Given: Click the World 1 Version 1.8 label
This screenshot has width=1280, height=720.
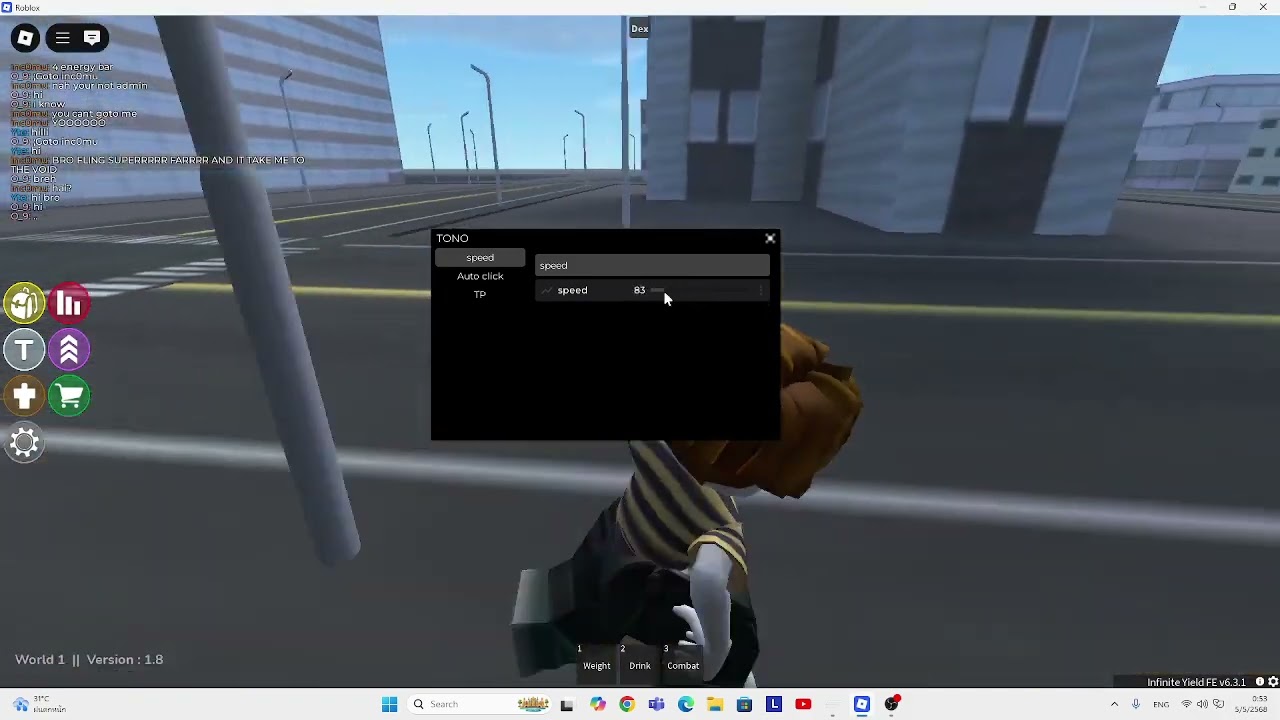Looking at the screenshot, I should click(x=89, y=660).
